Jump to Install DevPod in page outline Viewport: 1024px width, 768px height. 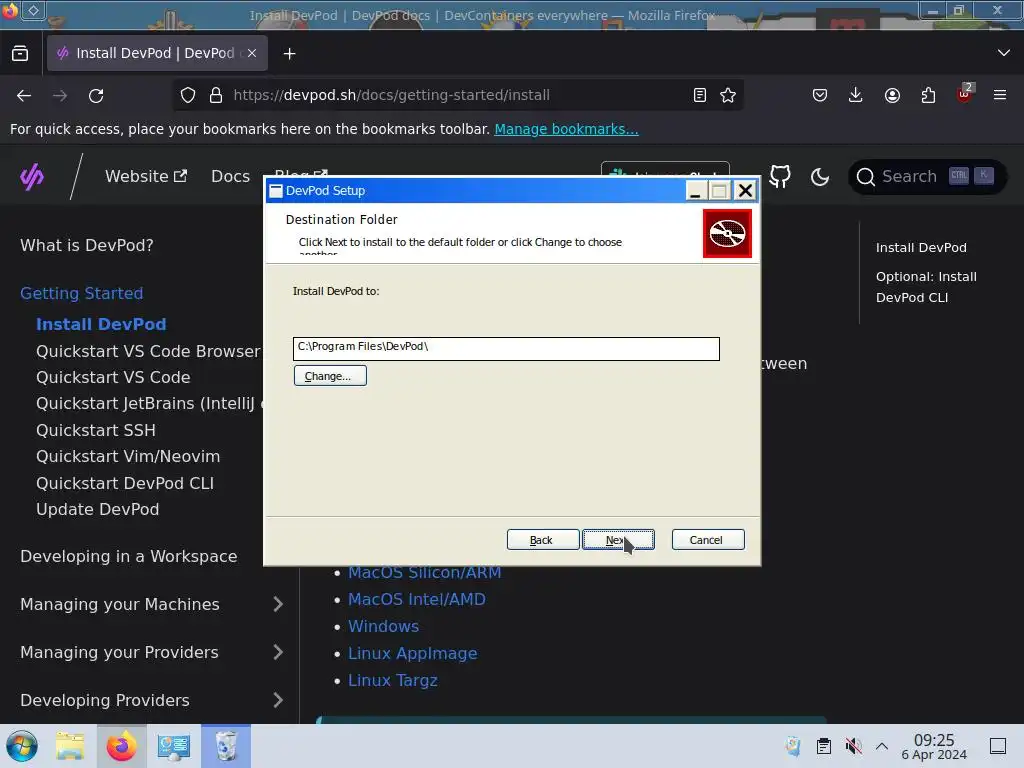point(921,248)
